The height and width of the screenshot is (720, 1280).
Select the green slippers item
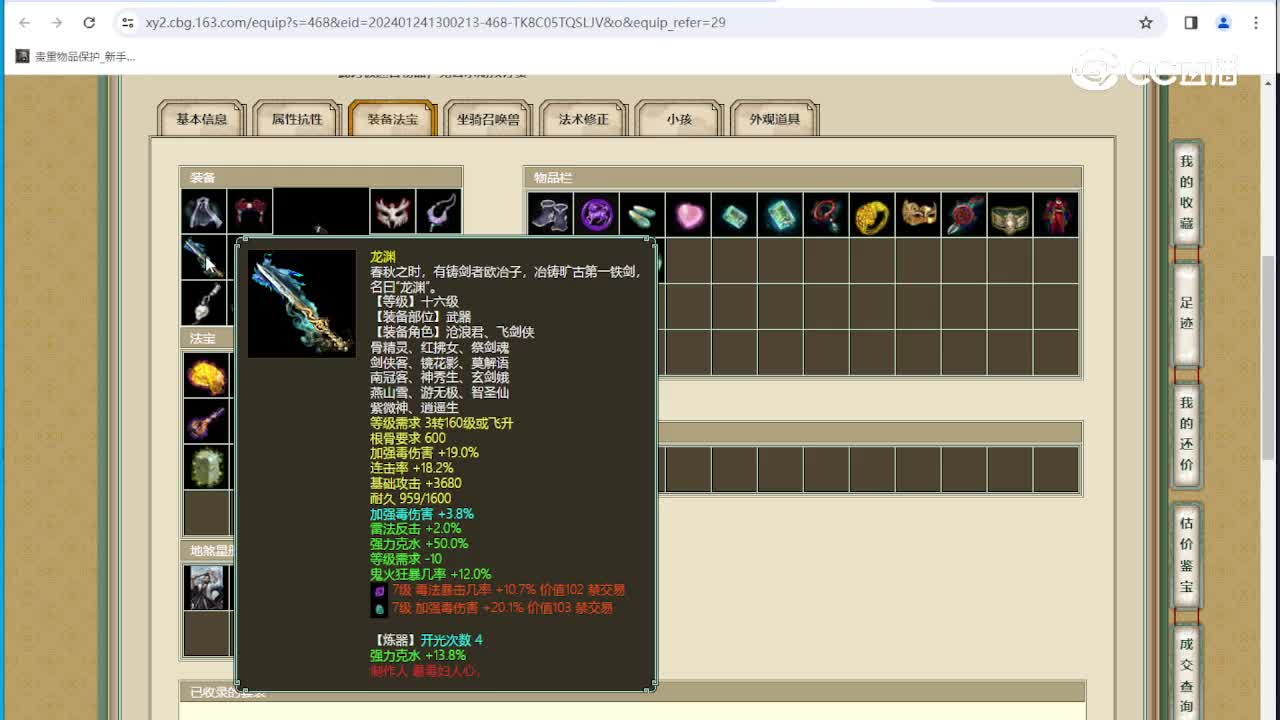pos(642,214)
